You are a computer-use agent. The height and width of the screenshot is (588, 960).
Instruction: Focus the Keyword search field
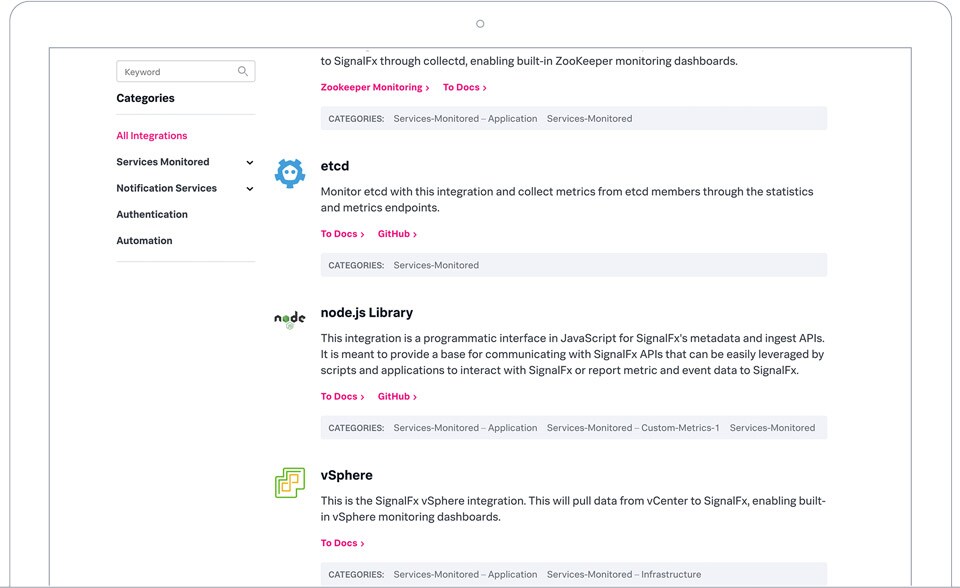click(186, 71)
